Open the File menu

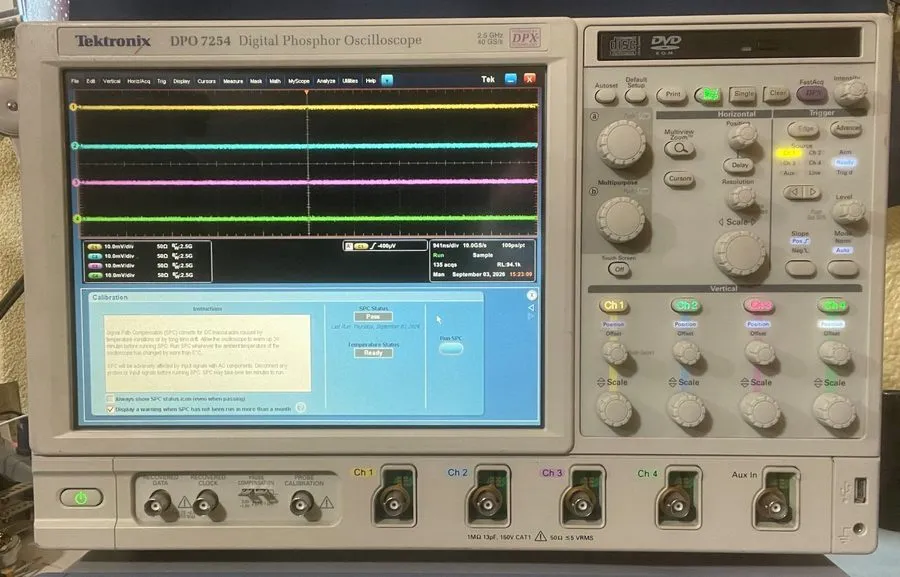(75, 81)
